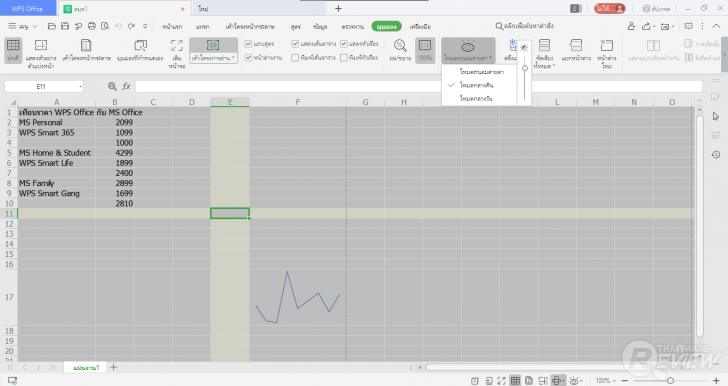Click the formula bar input field

418,86
